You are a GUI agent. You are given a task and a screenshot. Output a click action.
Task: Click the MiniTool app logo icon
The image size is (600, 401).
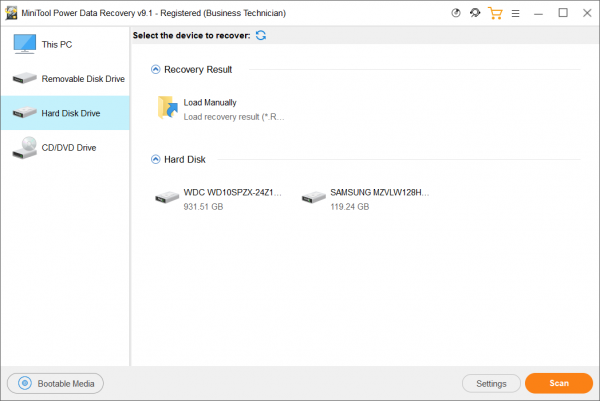pos(11,13)
